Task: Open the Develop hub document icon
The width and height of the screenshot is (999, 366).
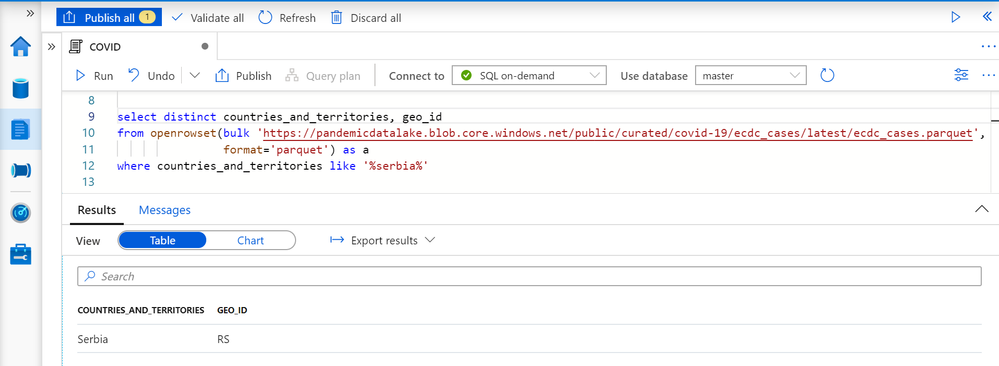Action: (x=20, y=129)
